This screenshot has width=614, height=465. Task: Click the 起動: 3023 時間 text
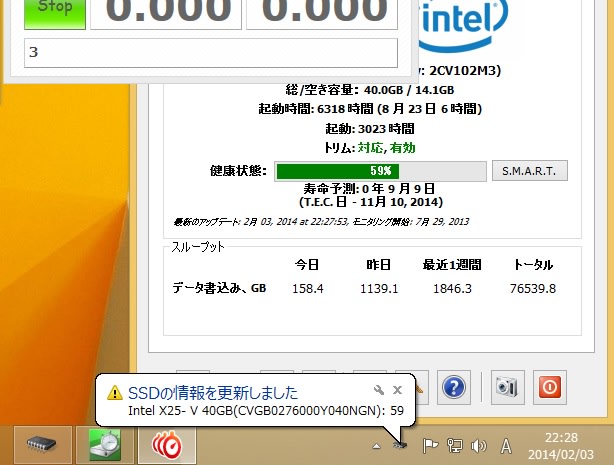coord(369,128)
